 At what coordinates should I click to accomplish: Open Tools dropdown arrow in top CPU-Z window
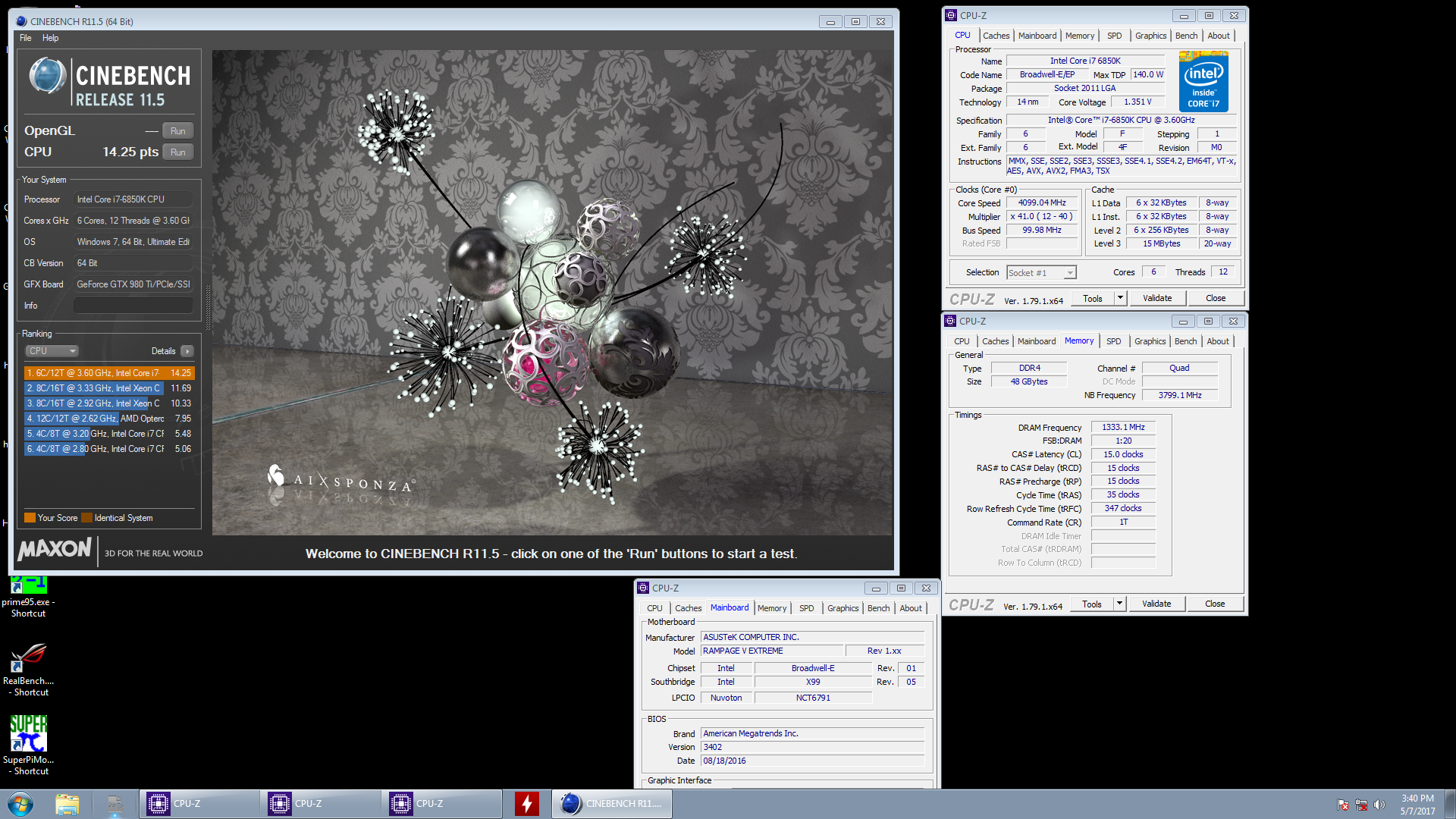(x=1120, y=299)
